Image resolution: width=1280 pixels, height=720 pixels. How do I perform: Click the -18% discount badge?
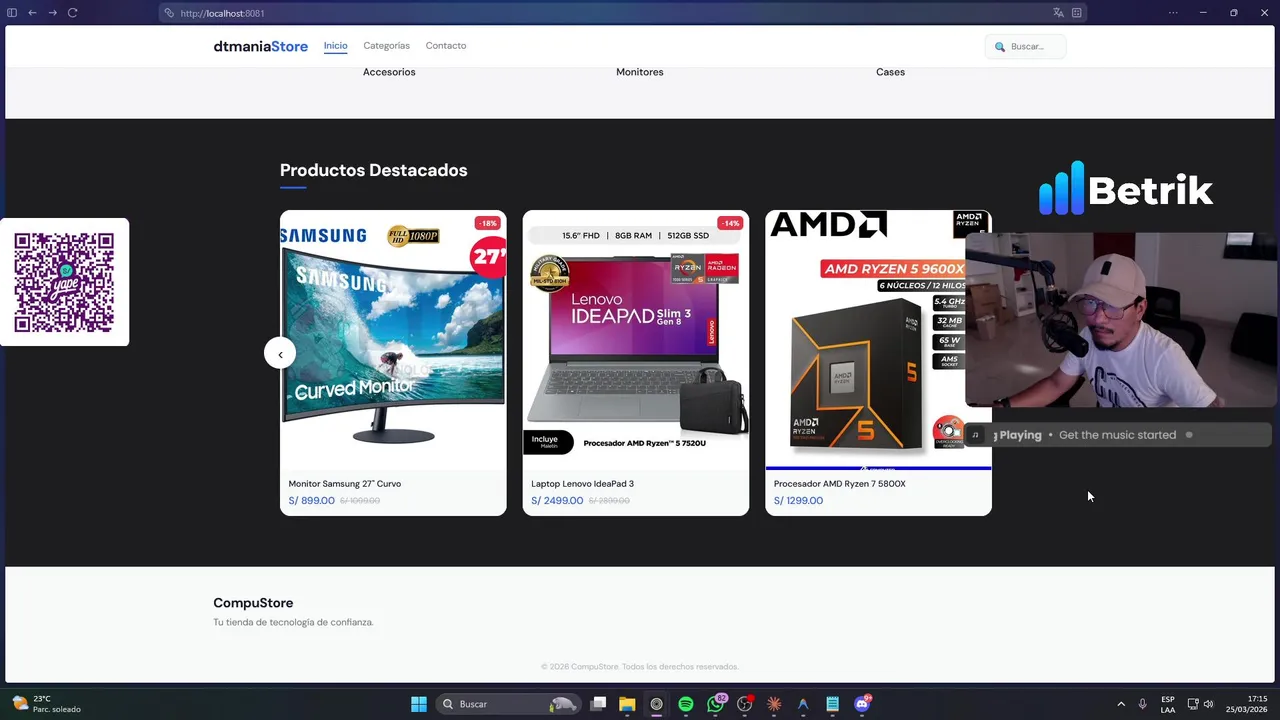(x=487, y=223)
